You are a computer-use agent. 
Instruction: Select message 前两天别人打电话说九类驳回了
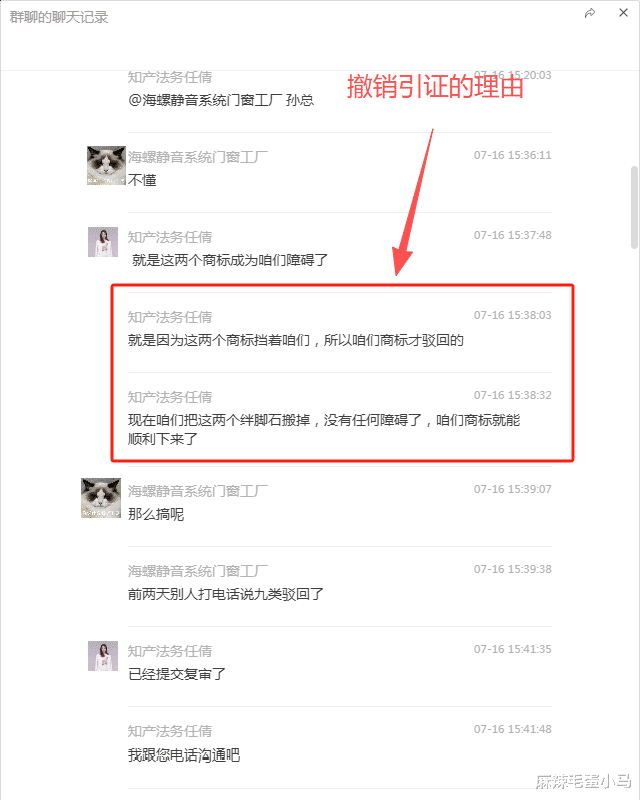[226, 594]
